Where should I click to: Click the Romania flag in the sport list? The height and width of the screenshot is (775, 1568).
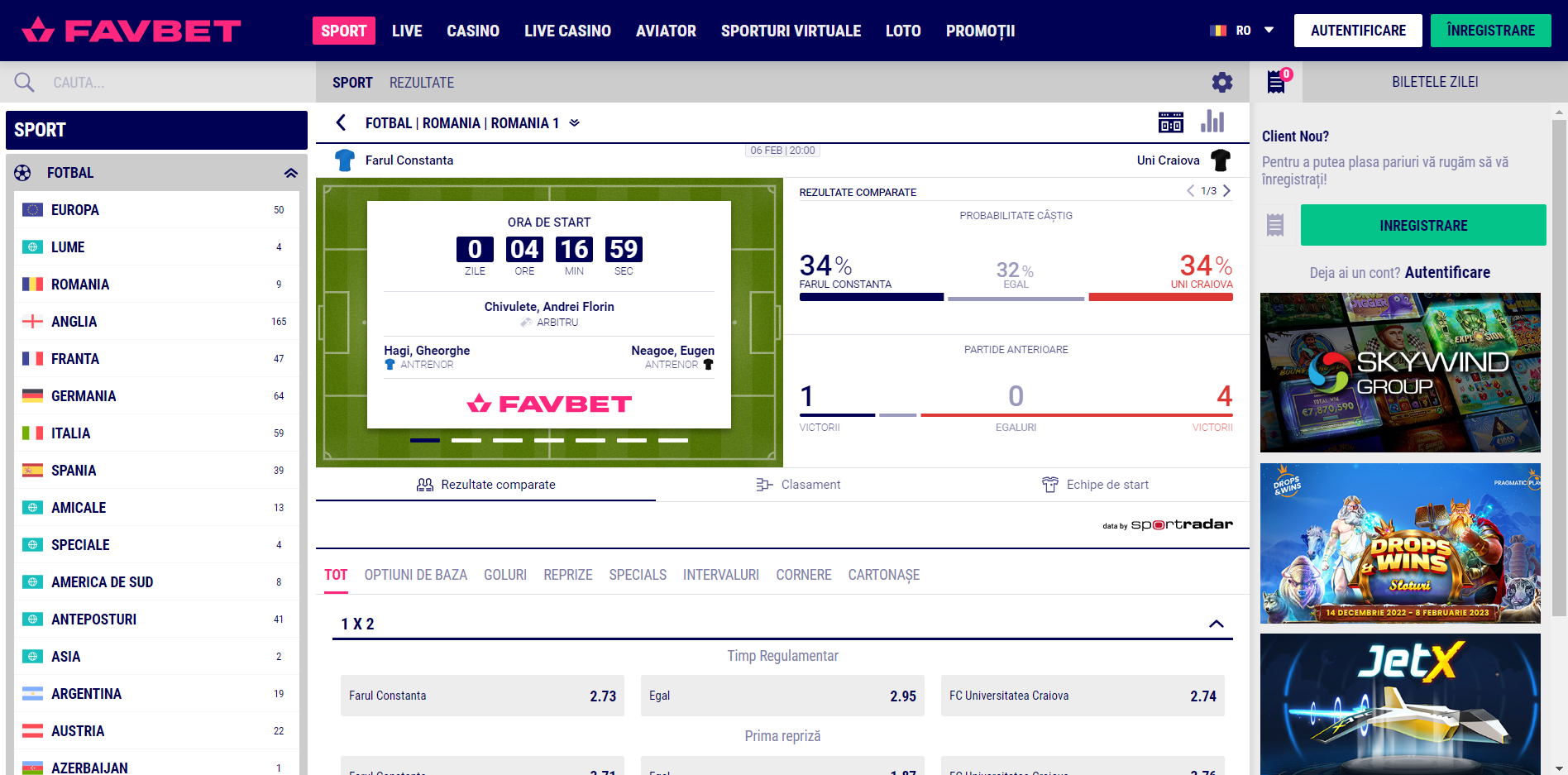(x=32, y=285)
